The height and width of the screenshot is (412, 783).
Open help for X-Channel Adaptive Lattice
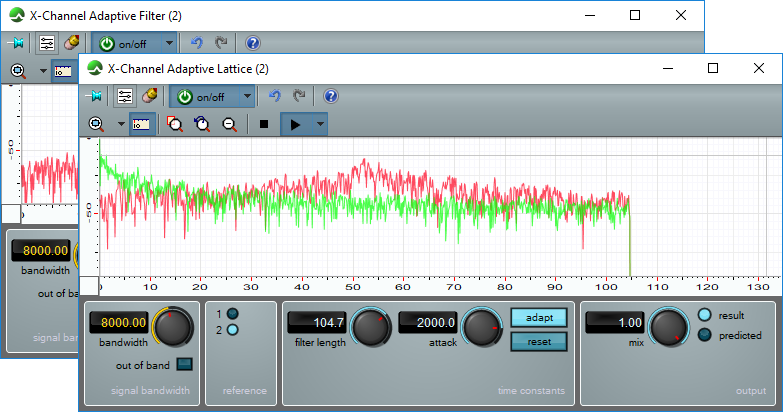pos(331,97)
